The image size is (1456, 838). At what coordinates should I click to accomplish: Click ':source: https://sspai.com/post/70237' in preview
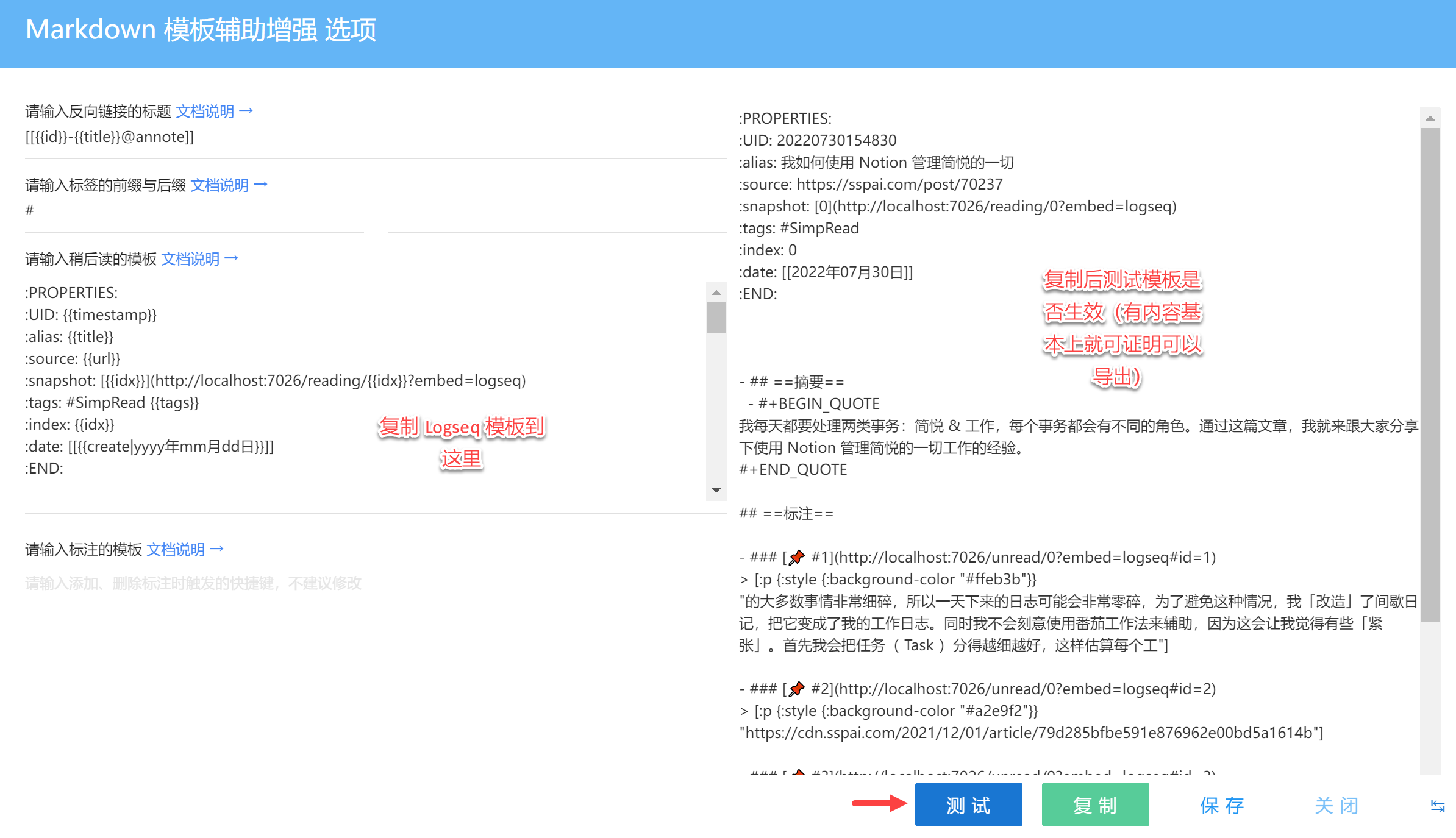[x=871, y=184]
